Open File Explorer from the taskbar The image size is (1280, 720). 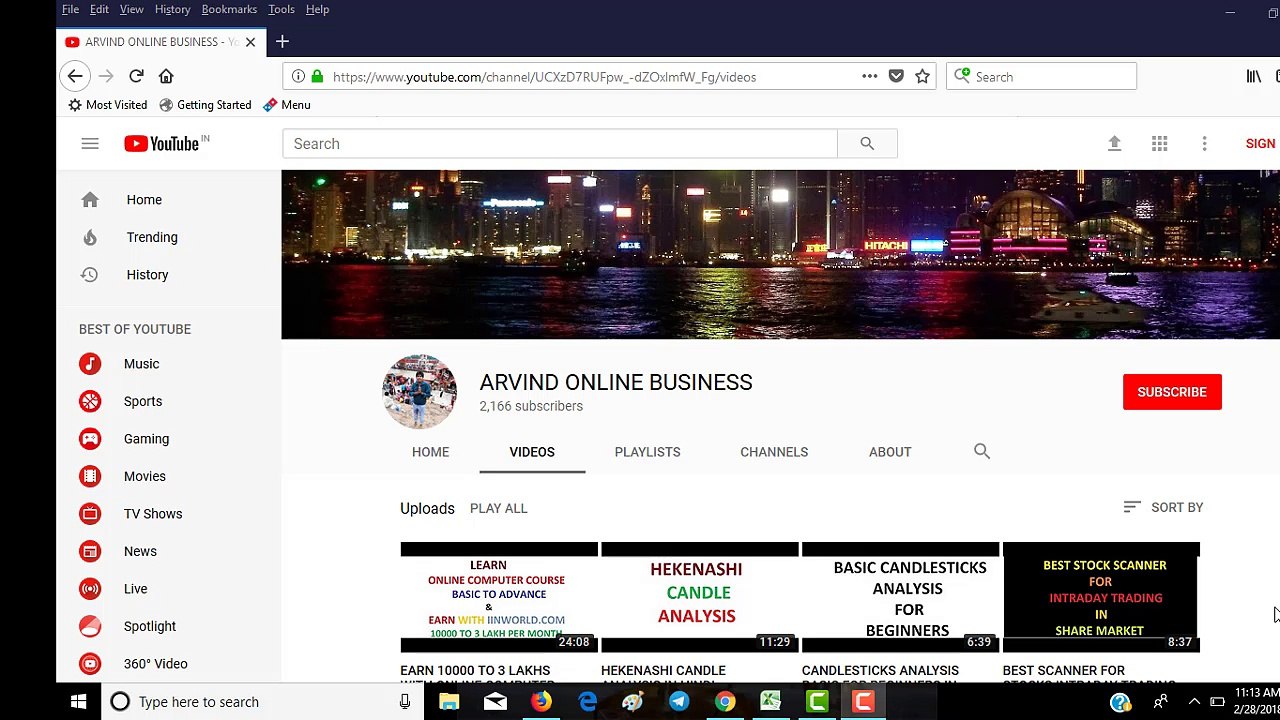tap(449, 702)
